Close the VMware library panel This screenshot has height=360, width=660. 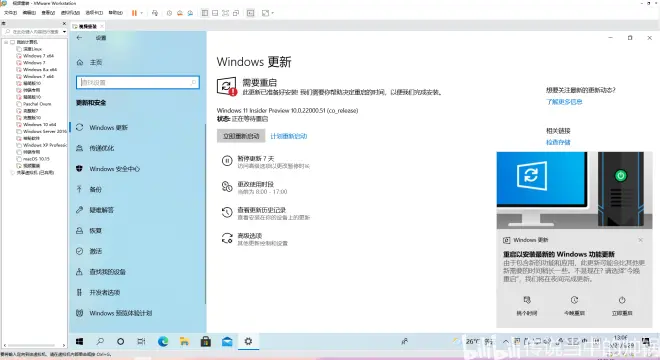(64, 24)
